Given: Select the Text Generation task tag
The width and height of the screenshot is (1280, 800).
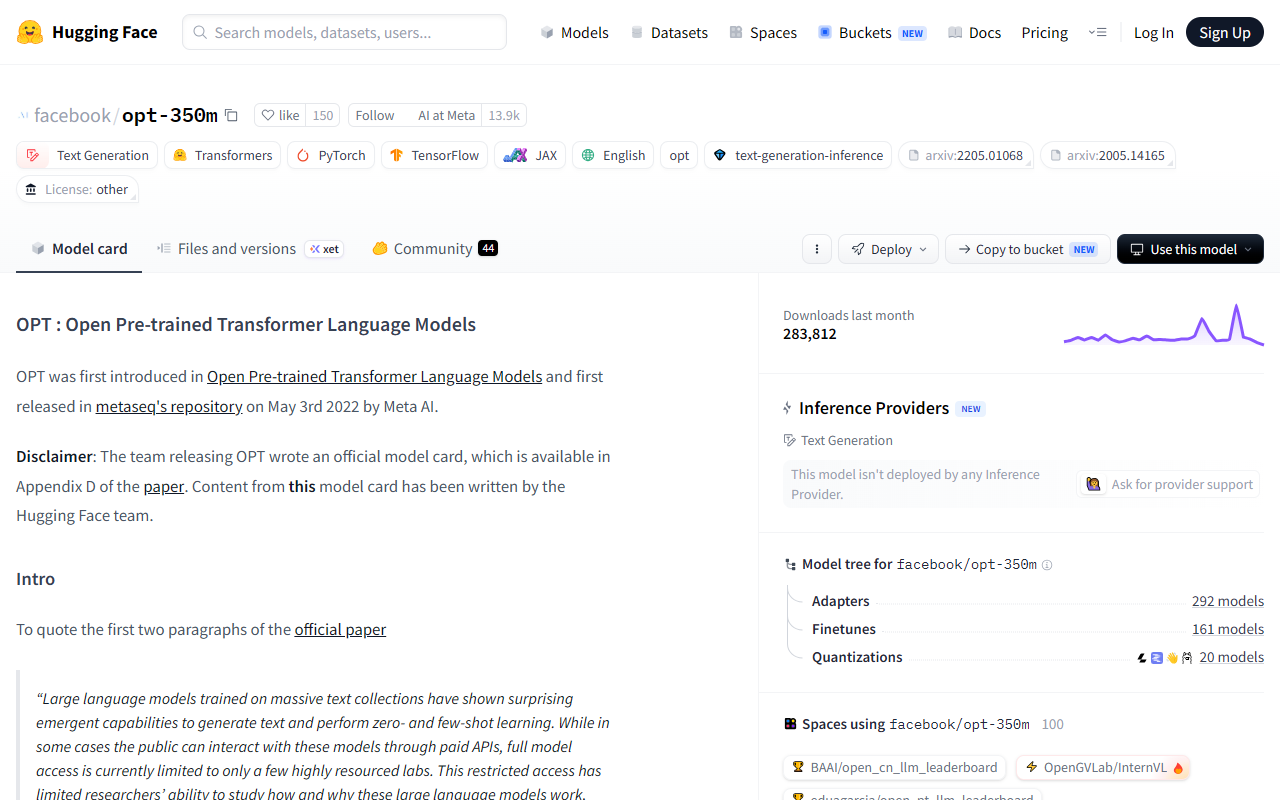Looking at the screenshot, I should click(87, 155).
